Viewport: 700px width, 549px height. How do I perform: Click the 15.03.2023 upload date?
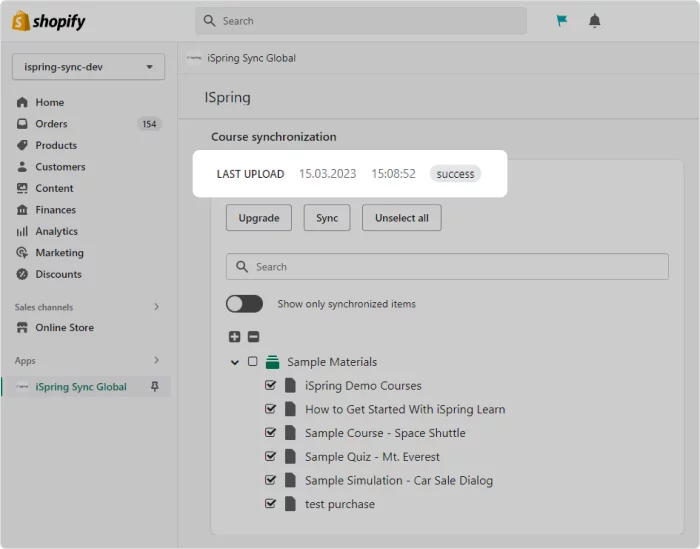[328, 174]
